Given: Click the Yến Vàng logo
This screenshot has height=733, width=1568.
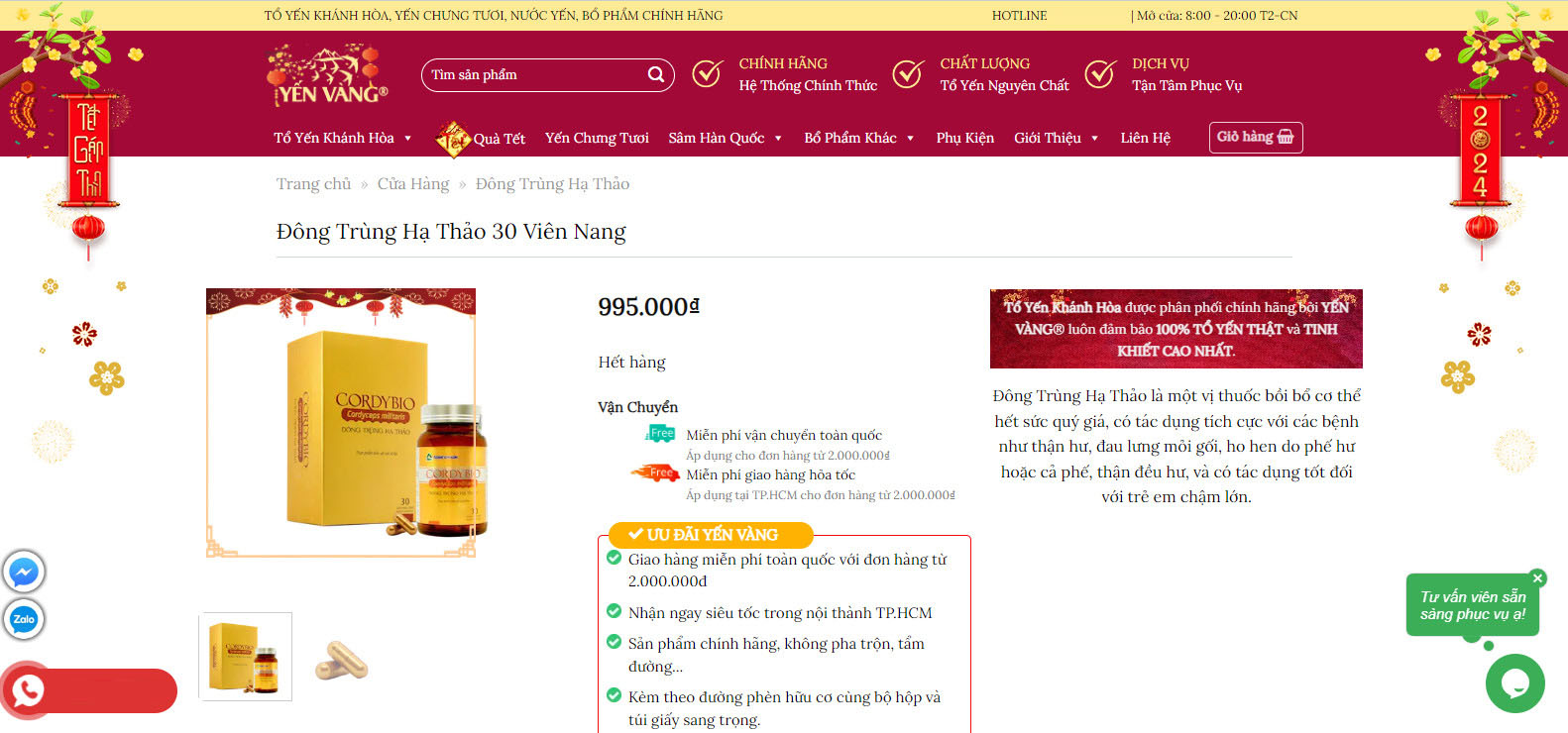Looking at the screenshot, I should 326,75.
